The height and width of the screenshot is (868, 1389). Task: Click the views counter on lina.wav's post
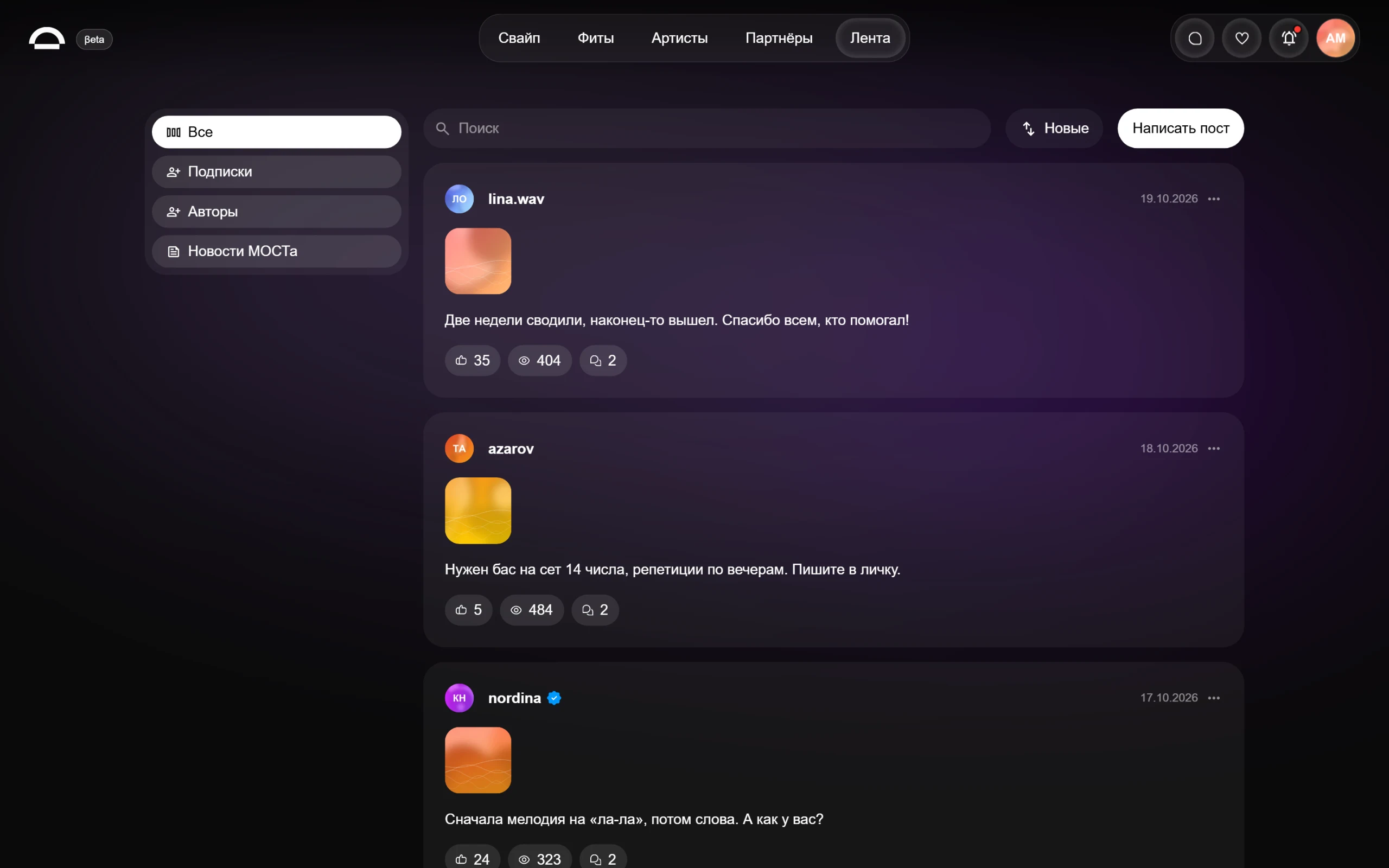click(539, 361)
